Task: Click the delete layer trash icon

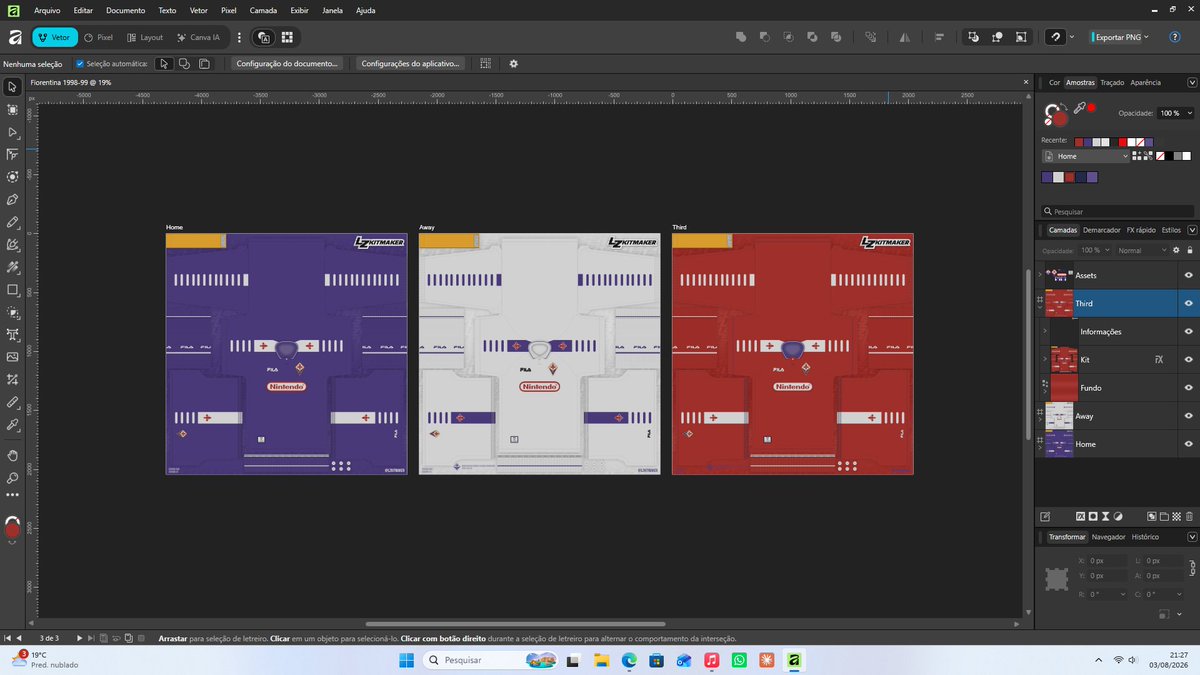Action: tap(1189, 516)
